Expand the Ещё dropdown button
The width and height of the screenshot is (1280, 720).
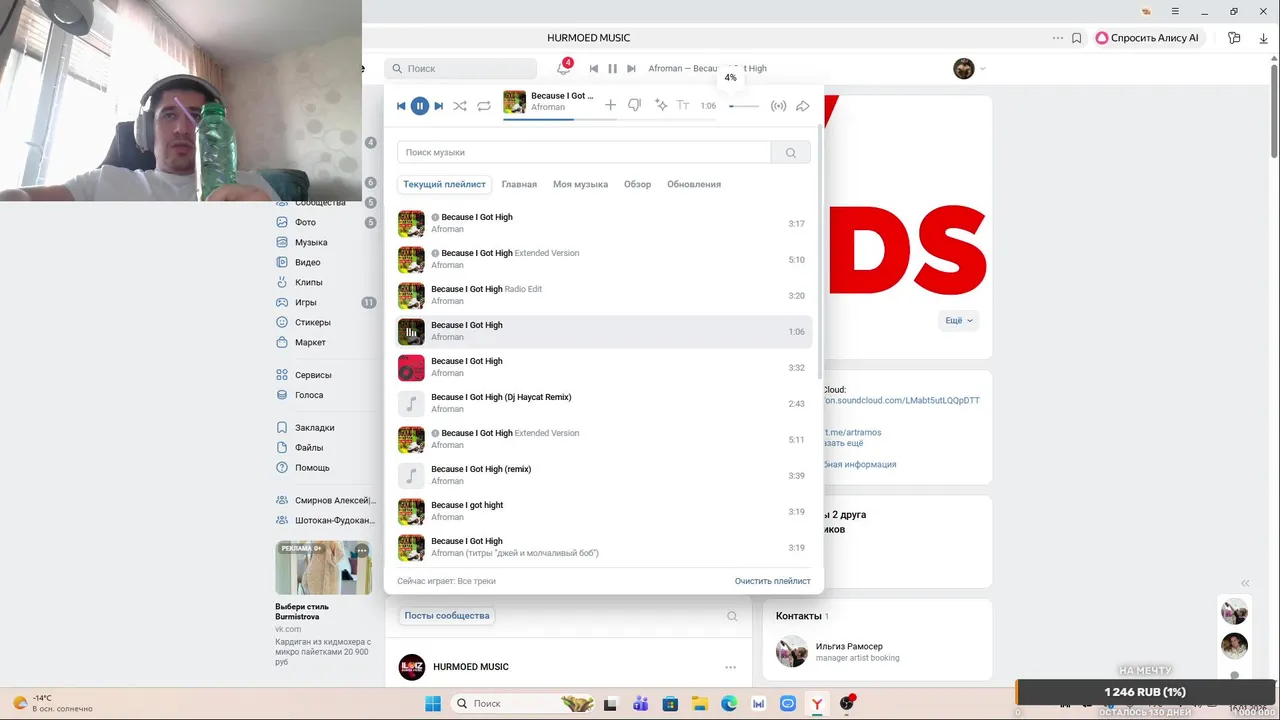(958, 321)
